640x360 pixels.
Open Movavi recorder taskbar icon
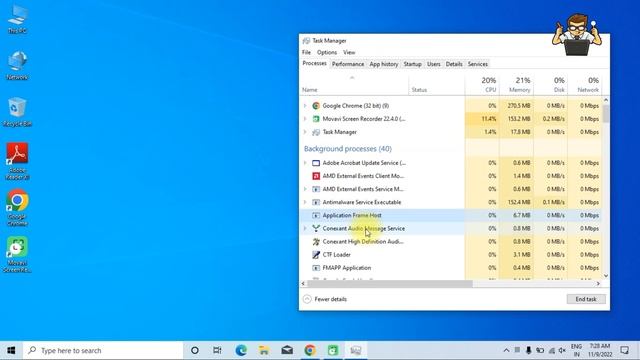[333, 350]
